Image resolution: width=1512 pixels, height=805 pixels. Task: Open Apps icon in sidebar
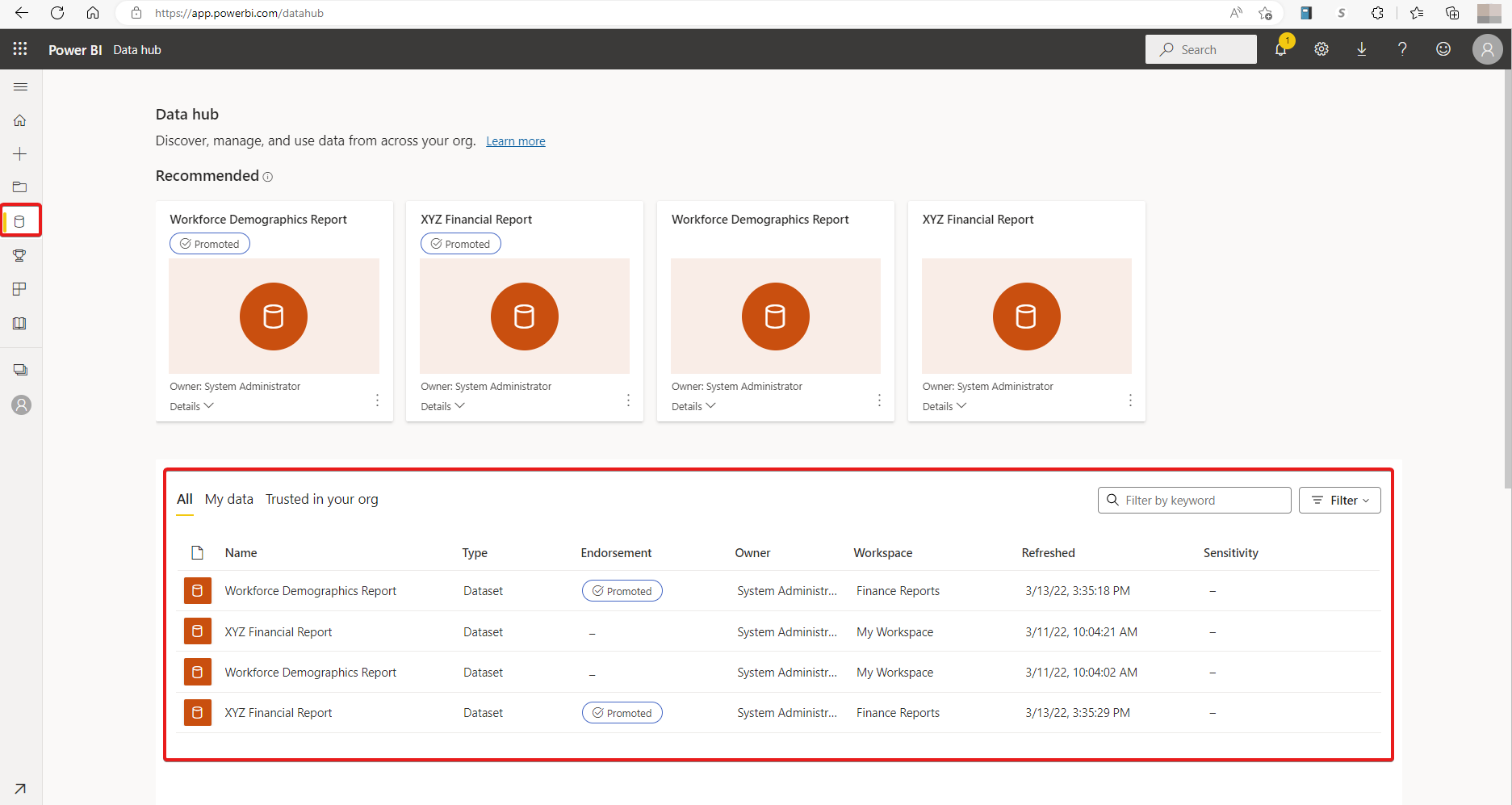(x=20, y=289)
